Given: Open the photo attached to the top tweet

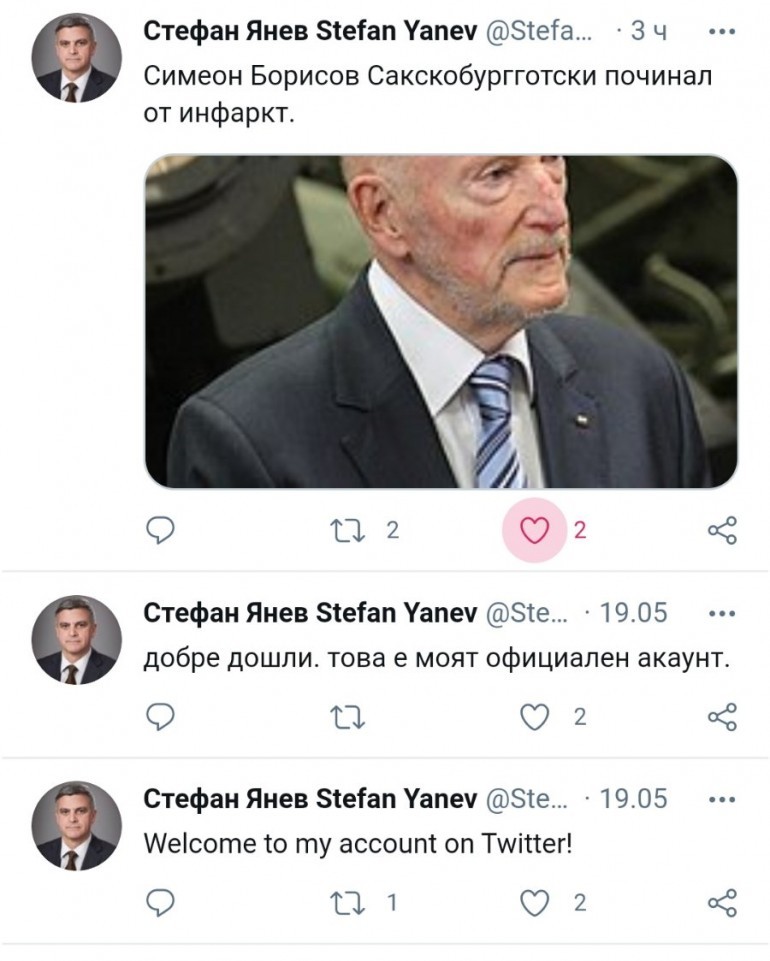Looking at the screenshot, I should (441, 322).
